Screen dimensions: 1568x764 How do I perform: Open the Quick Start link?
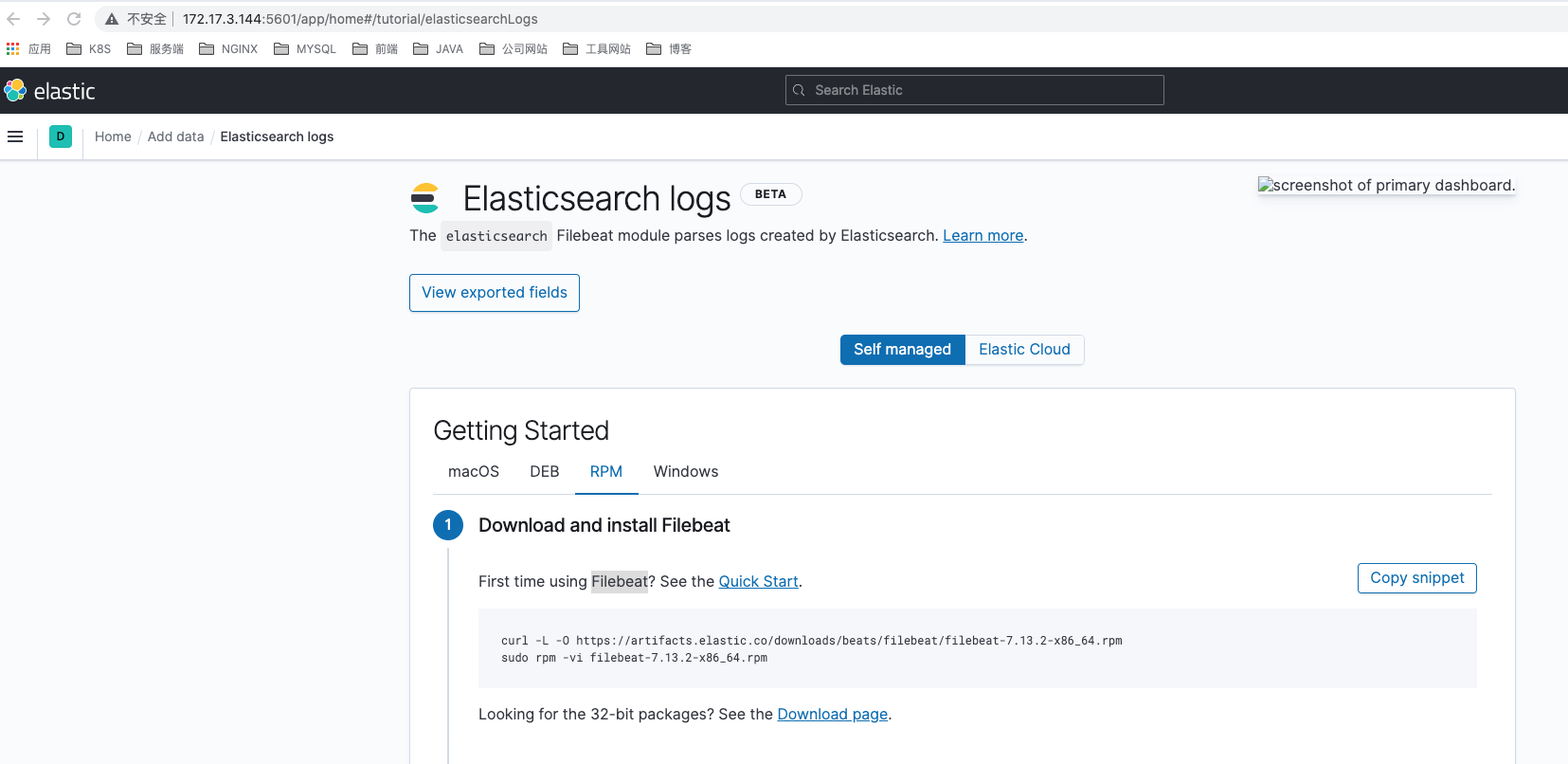pyautogui.click(x=758, y=582)
